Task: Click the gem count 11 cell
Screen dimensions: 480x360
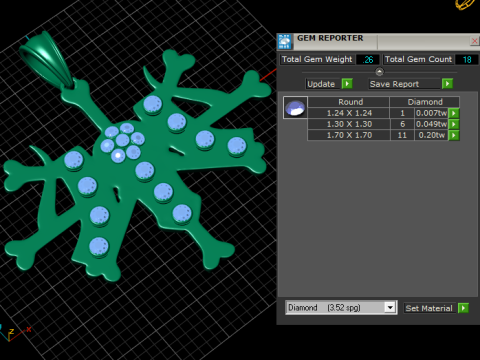Action: pyautogui.click(x=402, y=135)
